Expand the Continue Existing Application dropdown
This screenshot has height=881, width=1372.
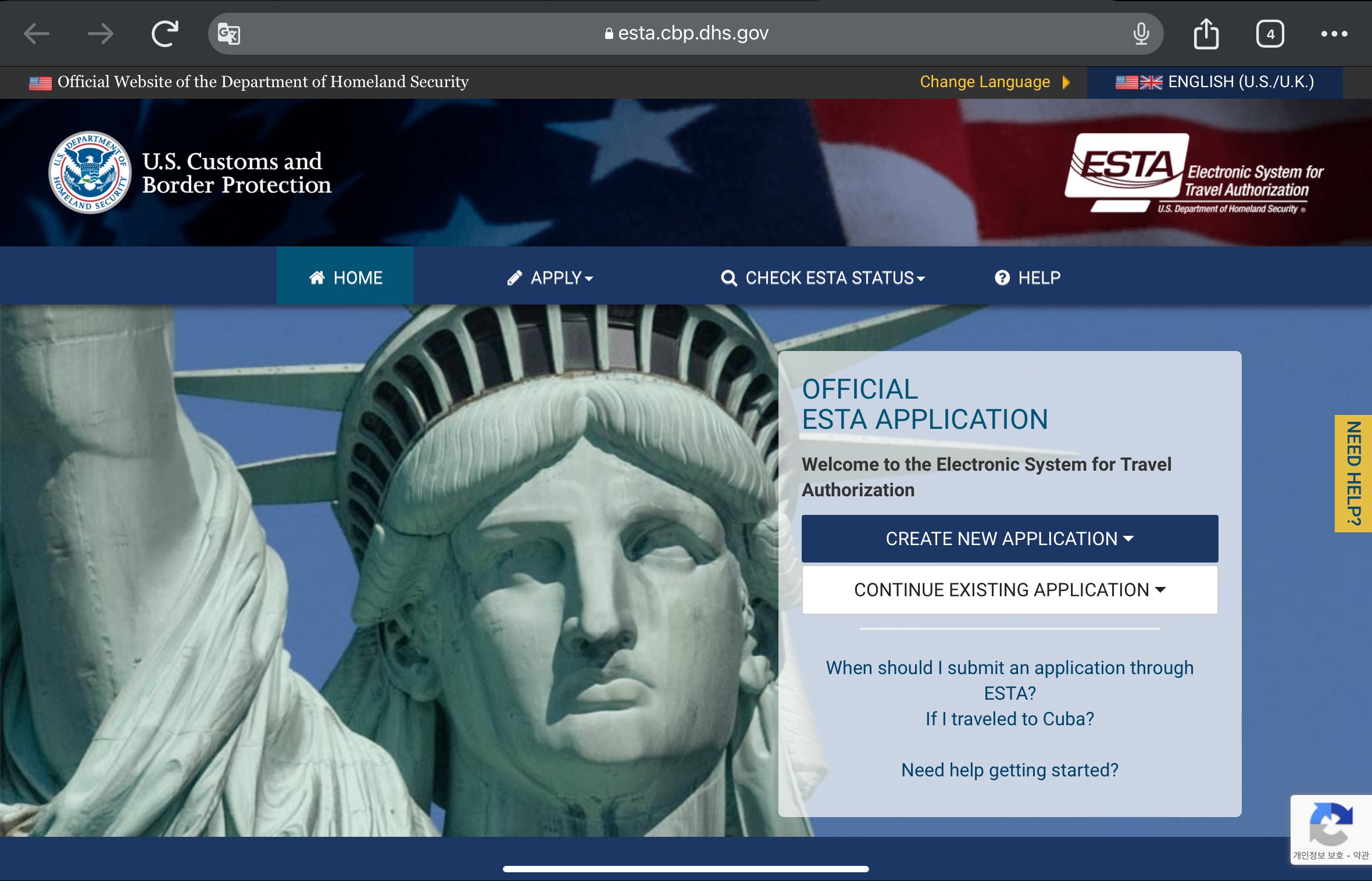click(1009, 590)
